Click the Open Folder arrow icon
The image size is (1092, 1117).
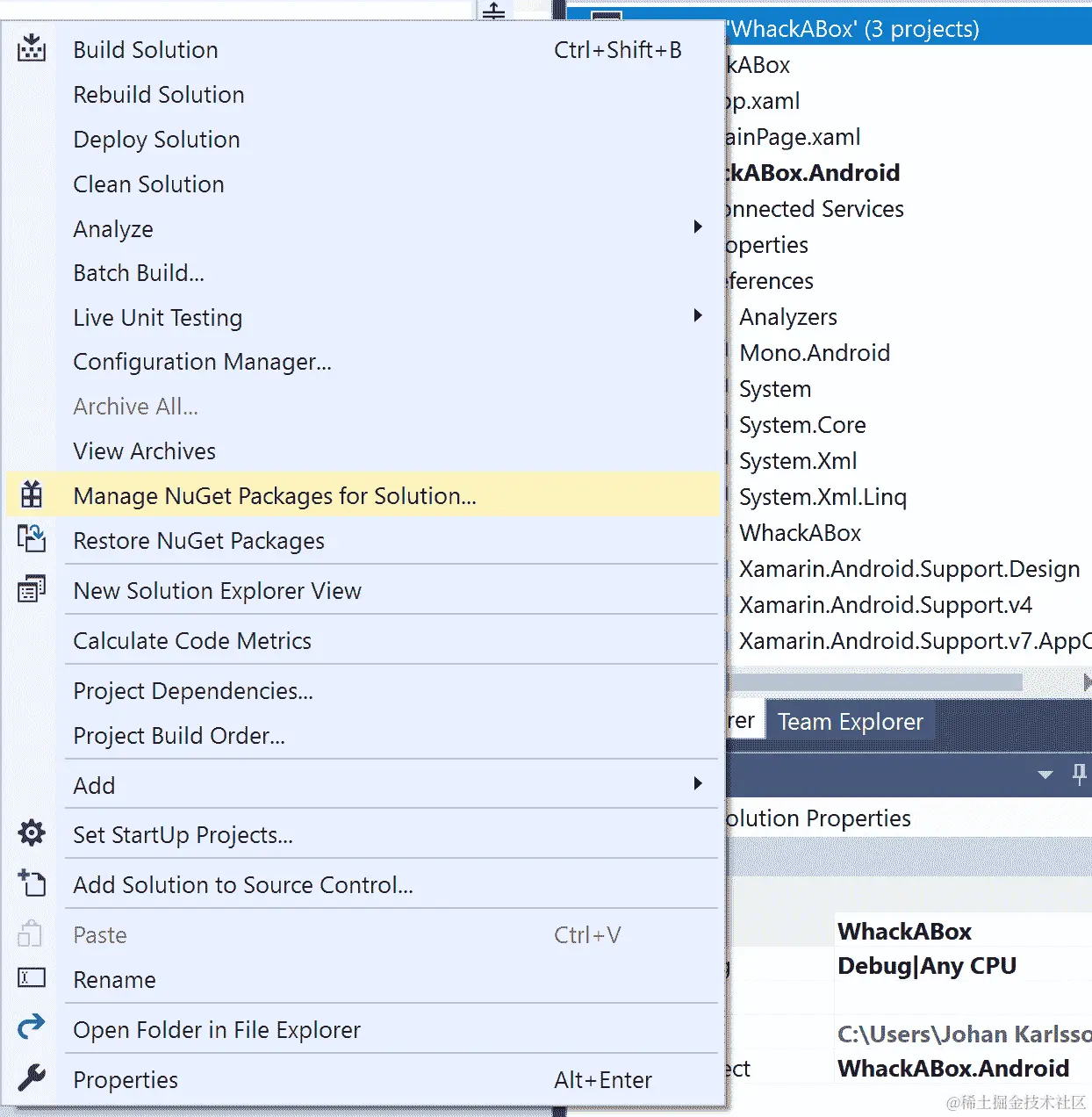[x=32, y=1027]
